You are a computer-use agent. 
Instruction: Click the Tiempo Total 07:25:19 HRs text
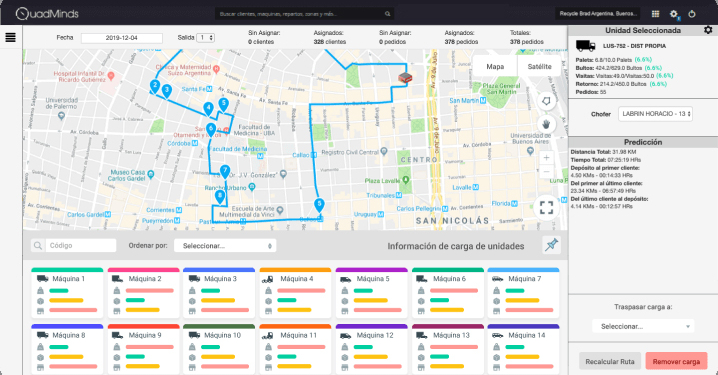(x=605, y=160)
